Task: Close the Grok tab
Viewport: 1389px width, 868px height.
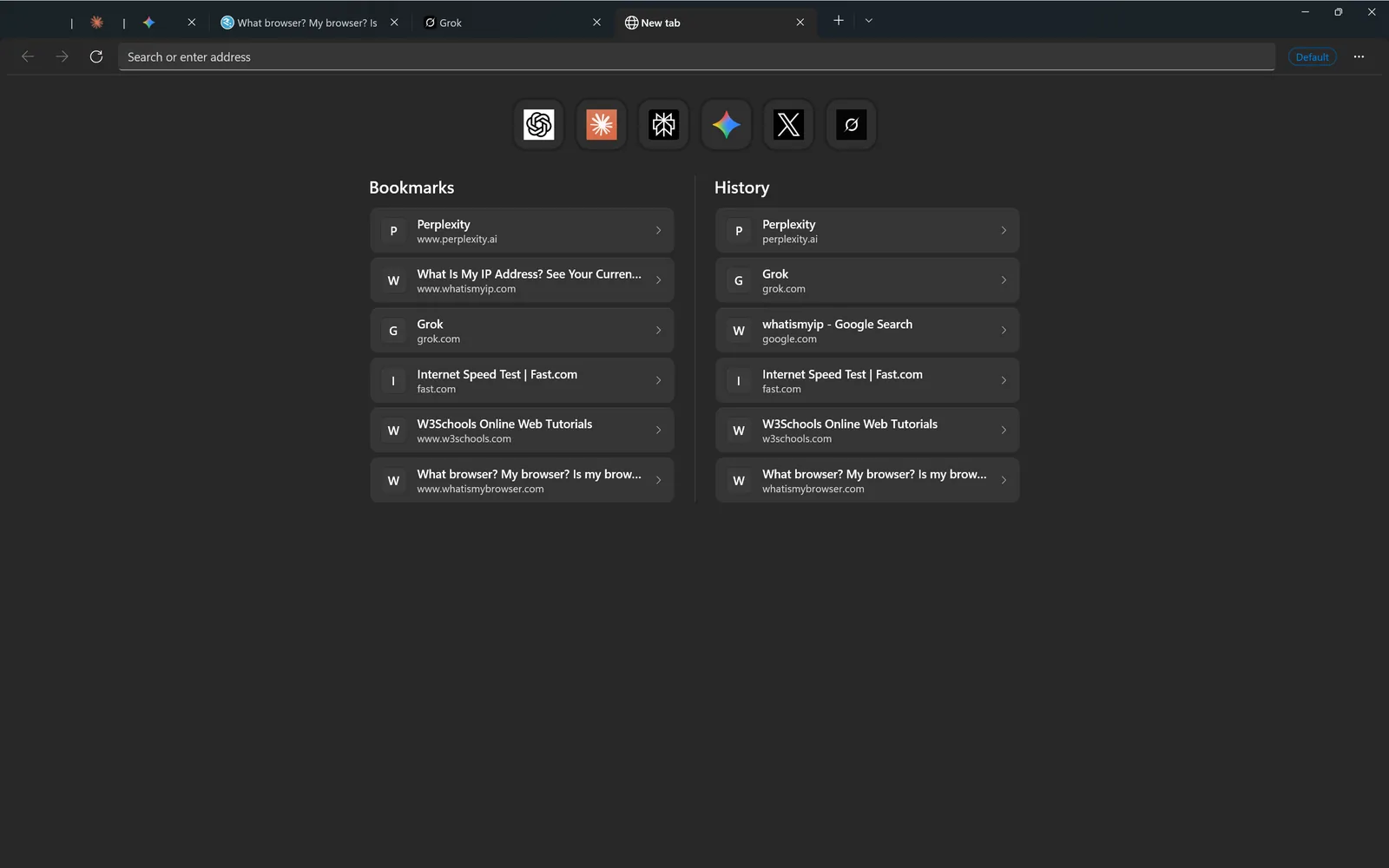Action: (596, 23)
